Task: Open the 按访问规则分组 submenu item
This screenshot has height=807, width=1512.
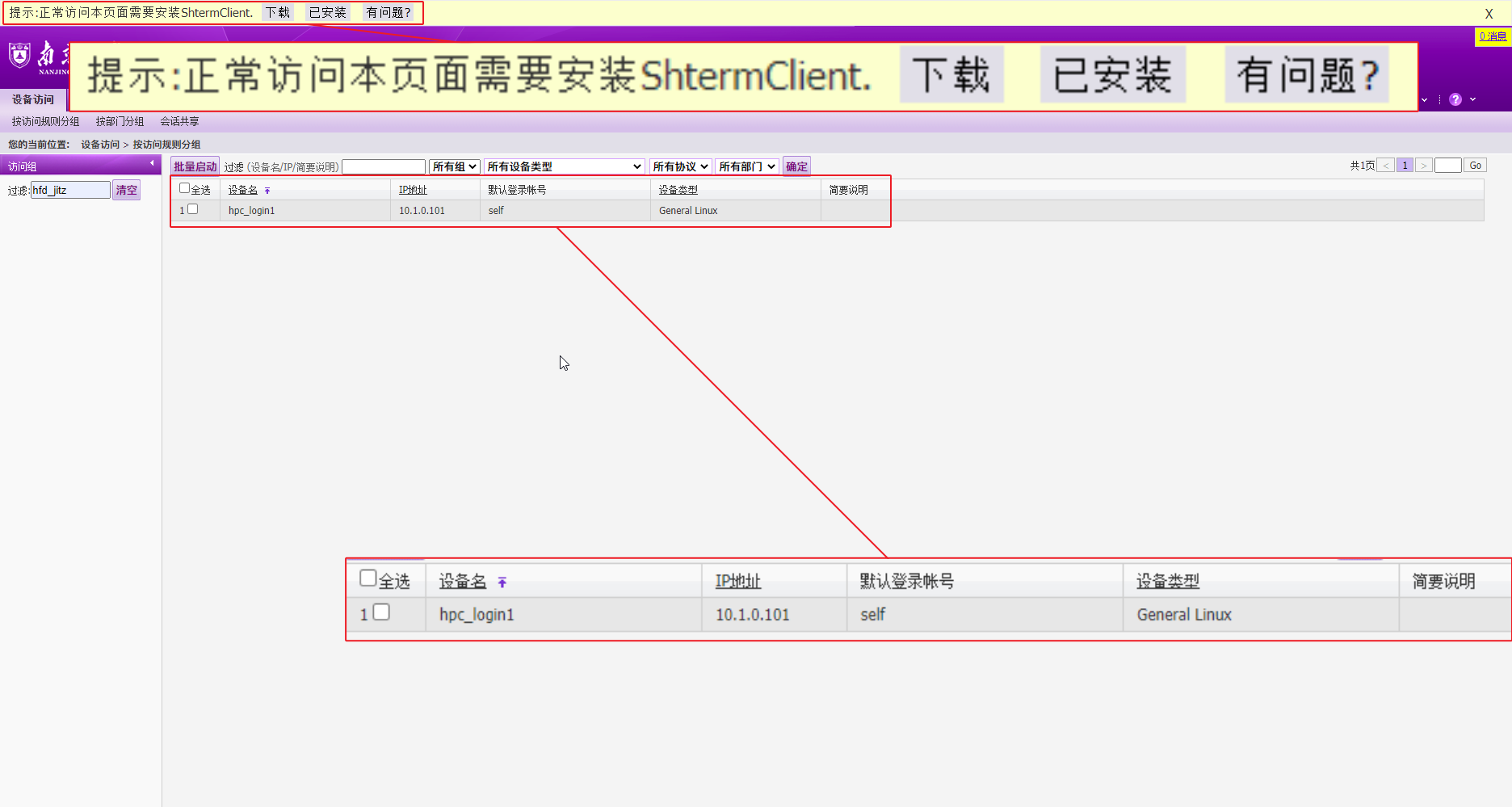Action: (45, 121)
